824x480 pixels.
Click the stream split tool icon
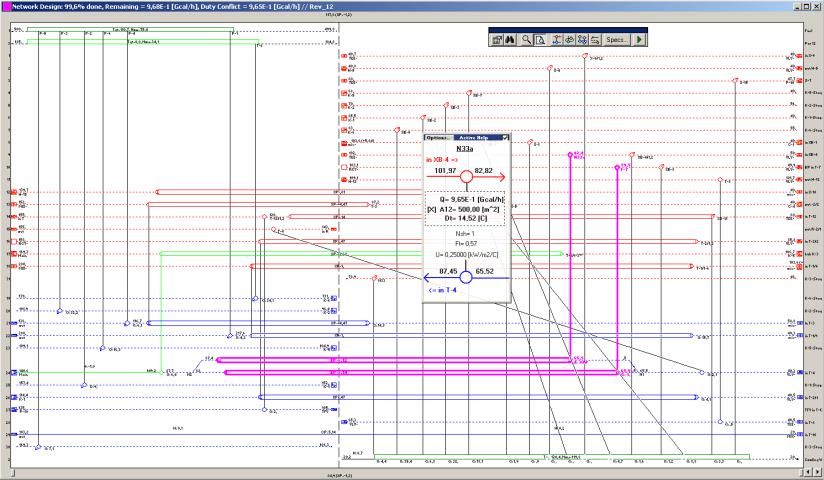point(556,39)
